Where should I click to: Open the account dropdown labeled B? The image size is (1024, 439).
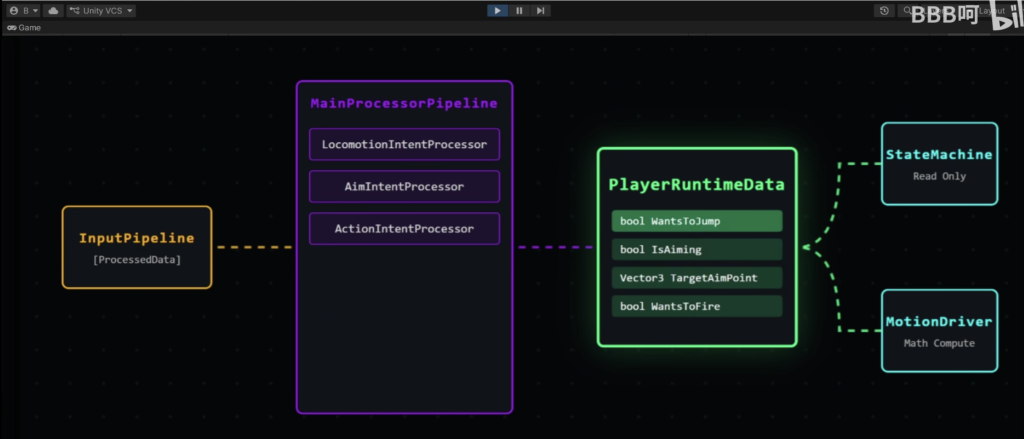pos(24,10)
